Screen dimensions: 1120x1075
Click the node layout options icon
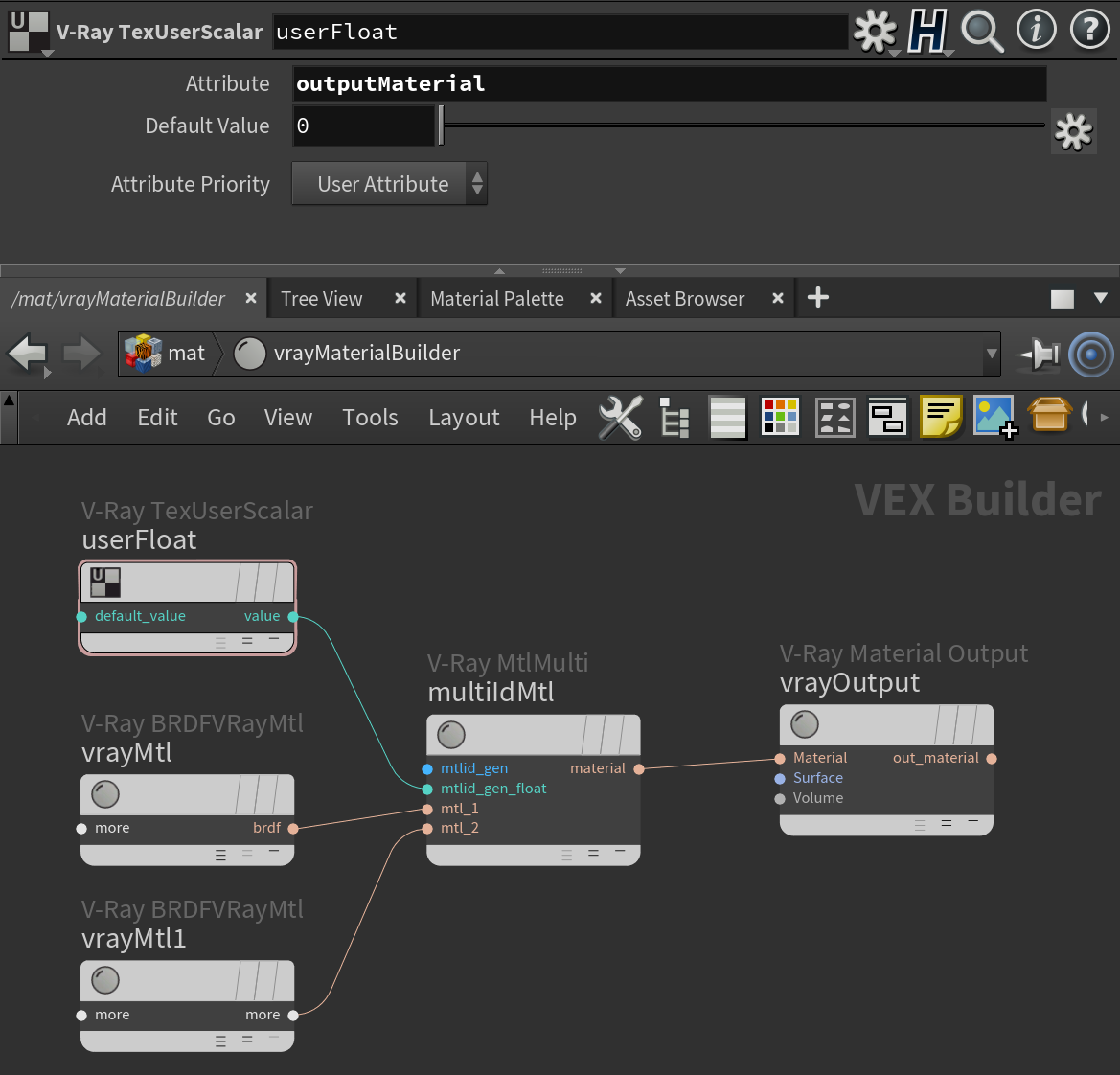pyautogui.click(x=835, y=417)
